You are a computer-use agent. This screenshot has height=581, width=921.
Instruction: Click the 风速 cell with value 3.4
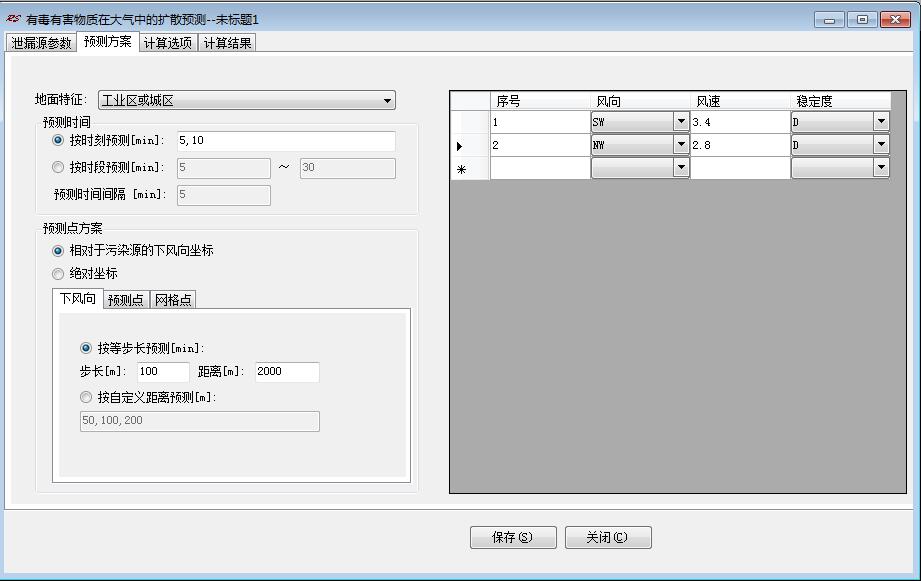[740, 122]
